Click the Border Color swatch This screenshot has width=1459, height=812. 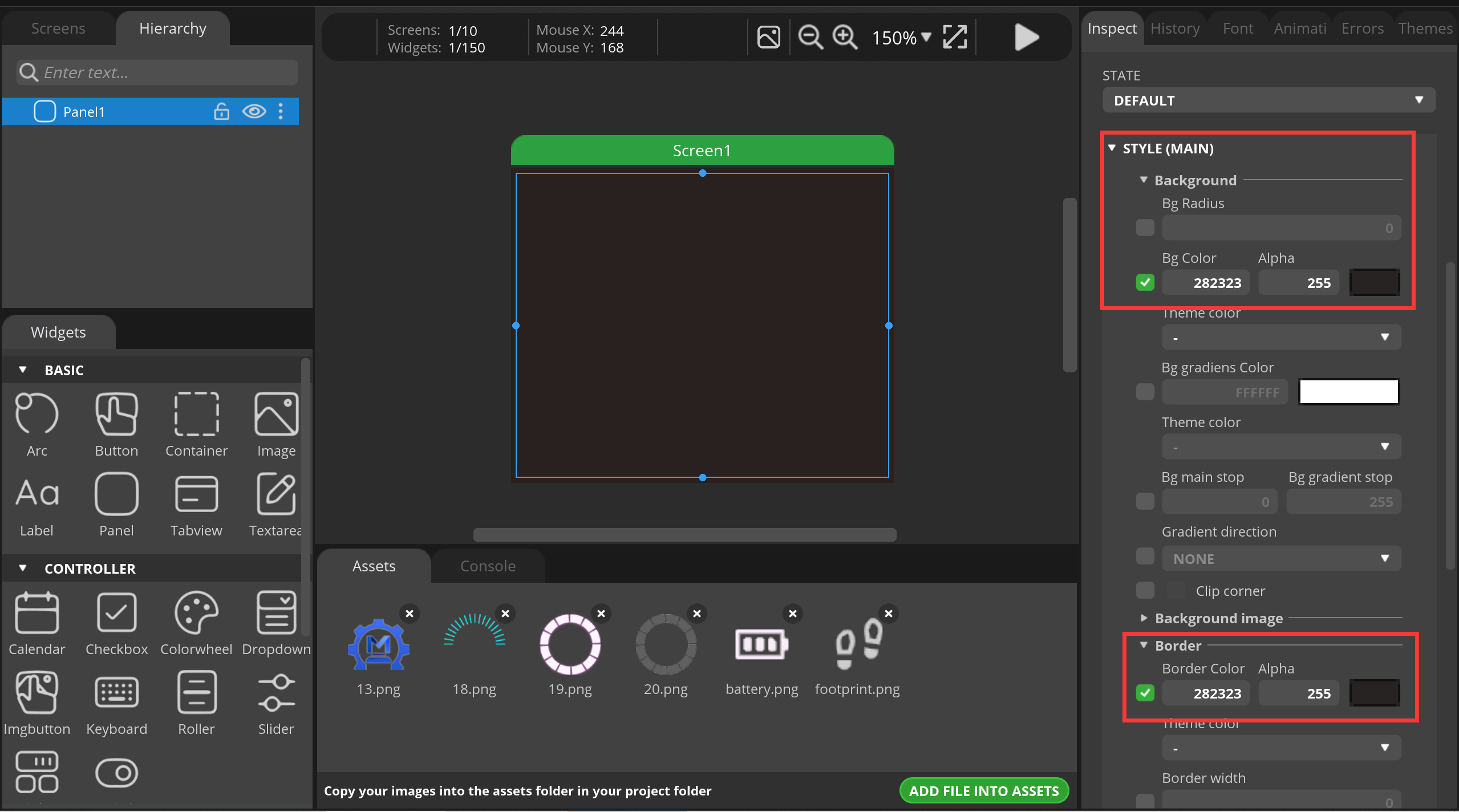point(1375,693)
